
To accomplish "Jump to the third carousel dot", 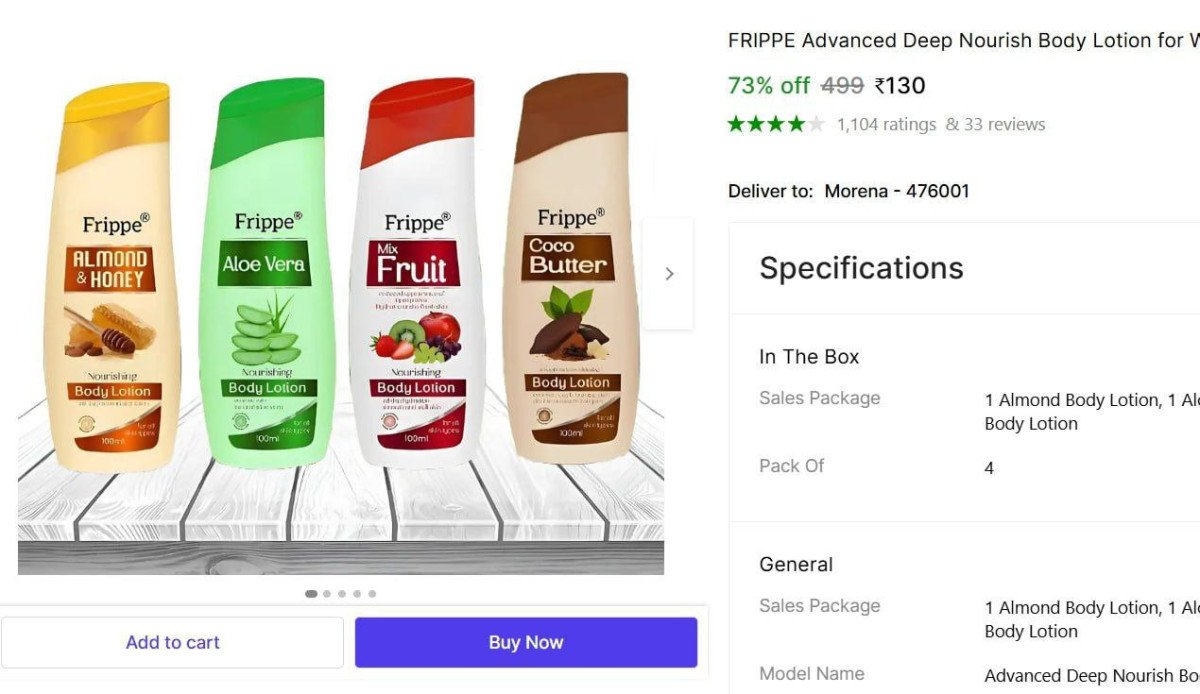I will pyautogui.click(x=342, y=594).
